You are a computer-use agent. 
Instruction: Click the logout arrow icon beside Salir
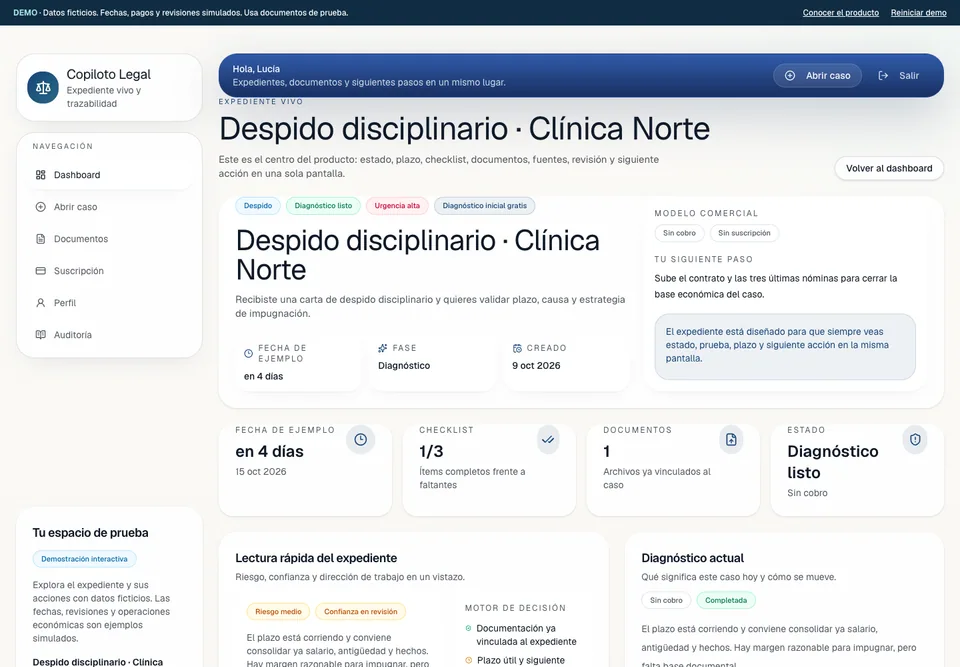coord(883,75)
